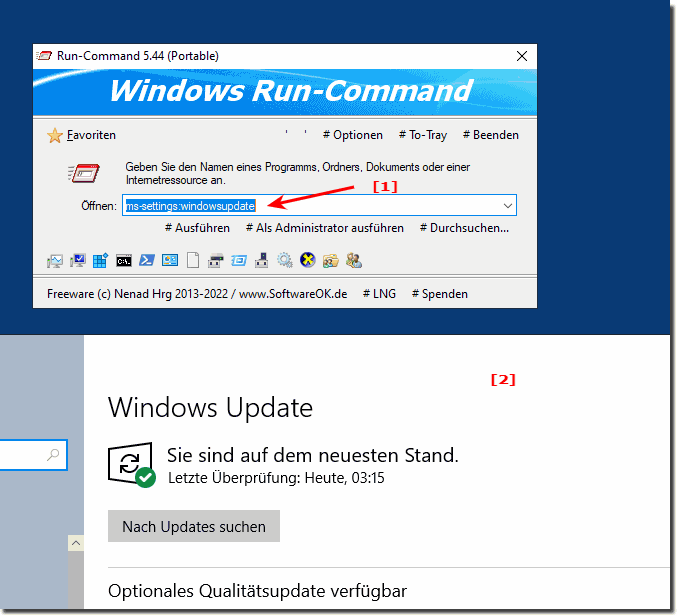Click Optionales Qualitätsupdate verfügbar text

click(257, 591)
